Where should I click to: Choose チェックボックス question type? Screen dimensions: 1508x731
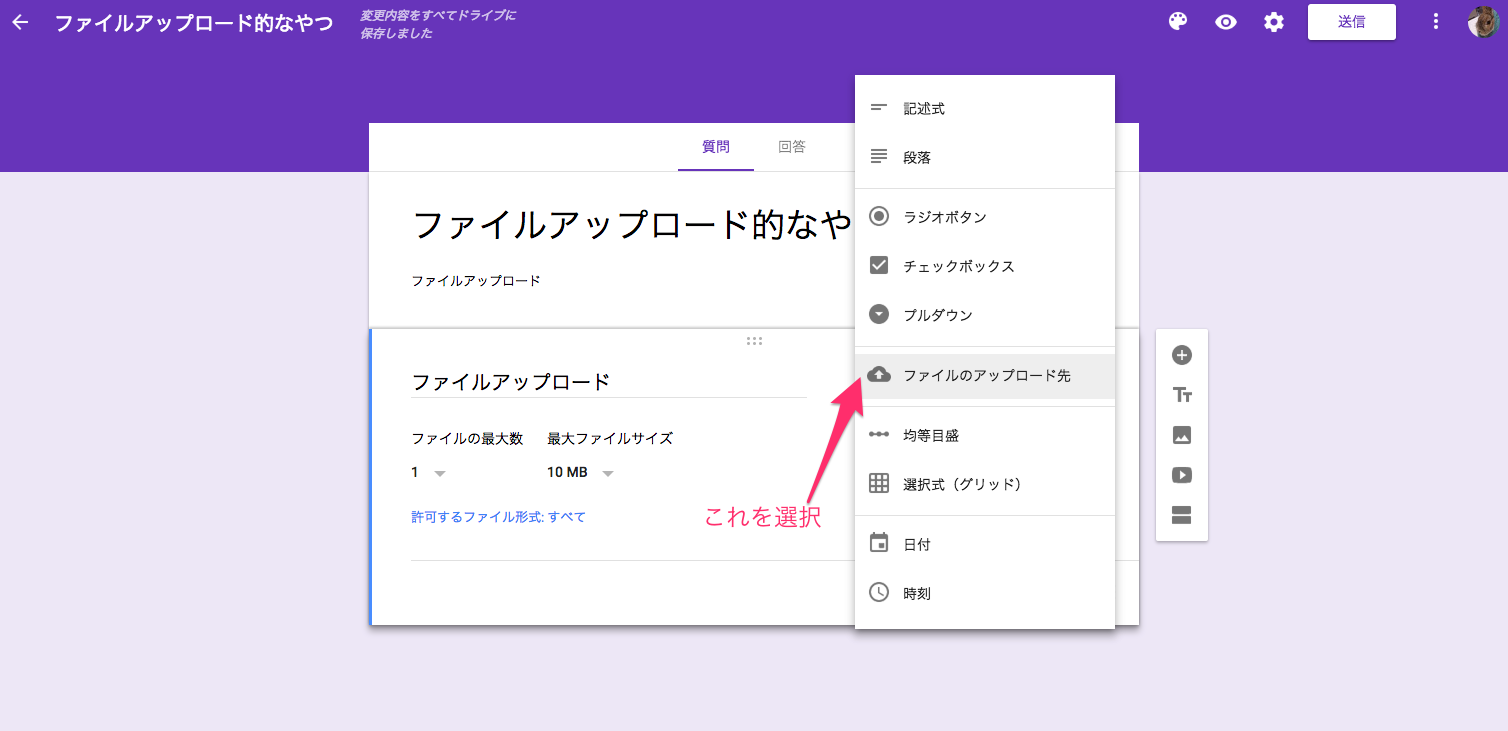(x=958, y=266)
